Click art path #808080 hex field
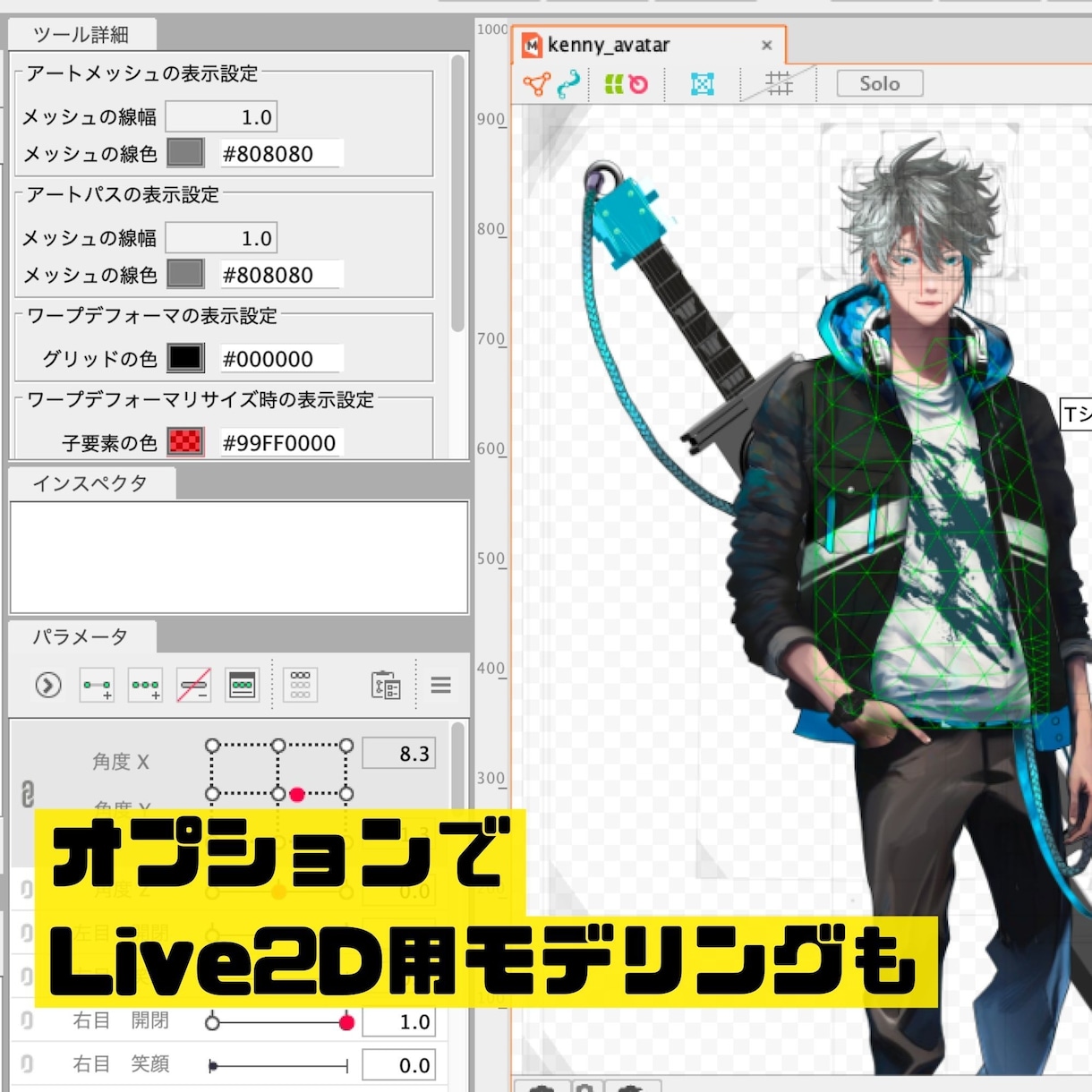Screen dimensions: 1092x1092 (281, 275)
